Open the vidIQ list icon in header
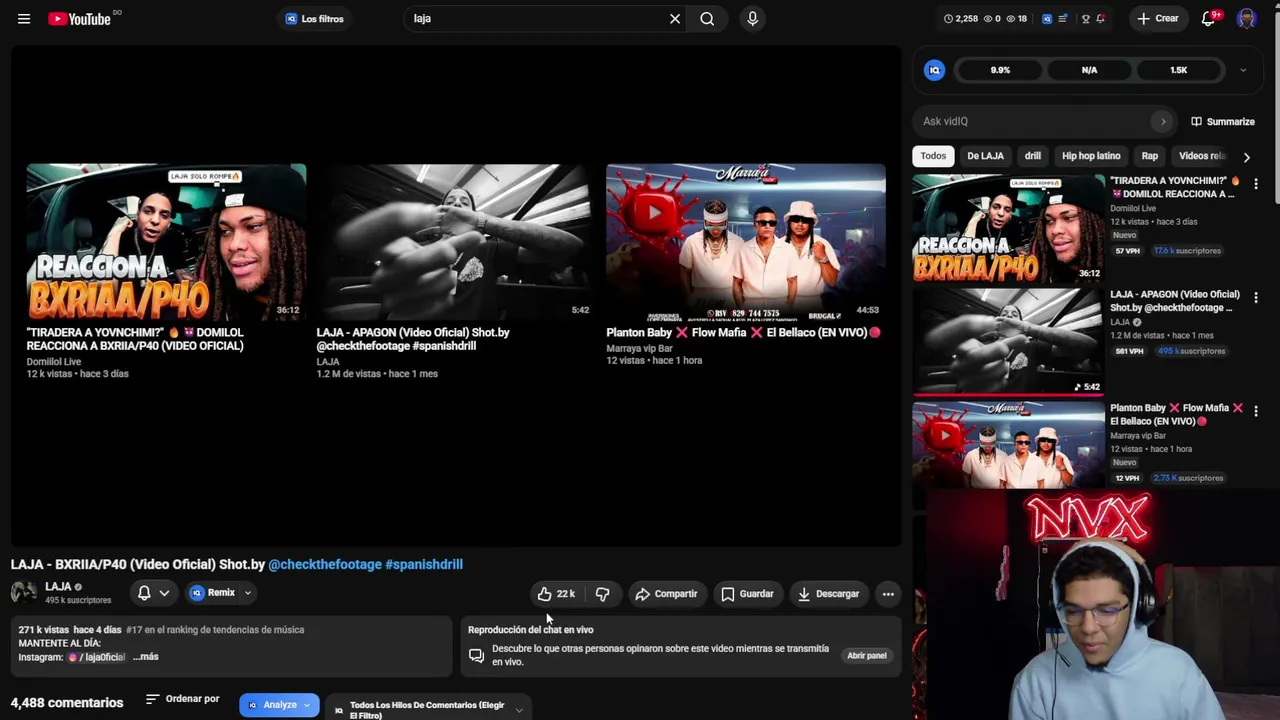 [x=1063, y=19]
